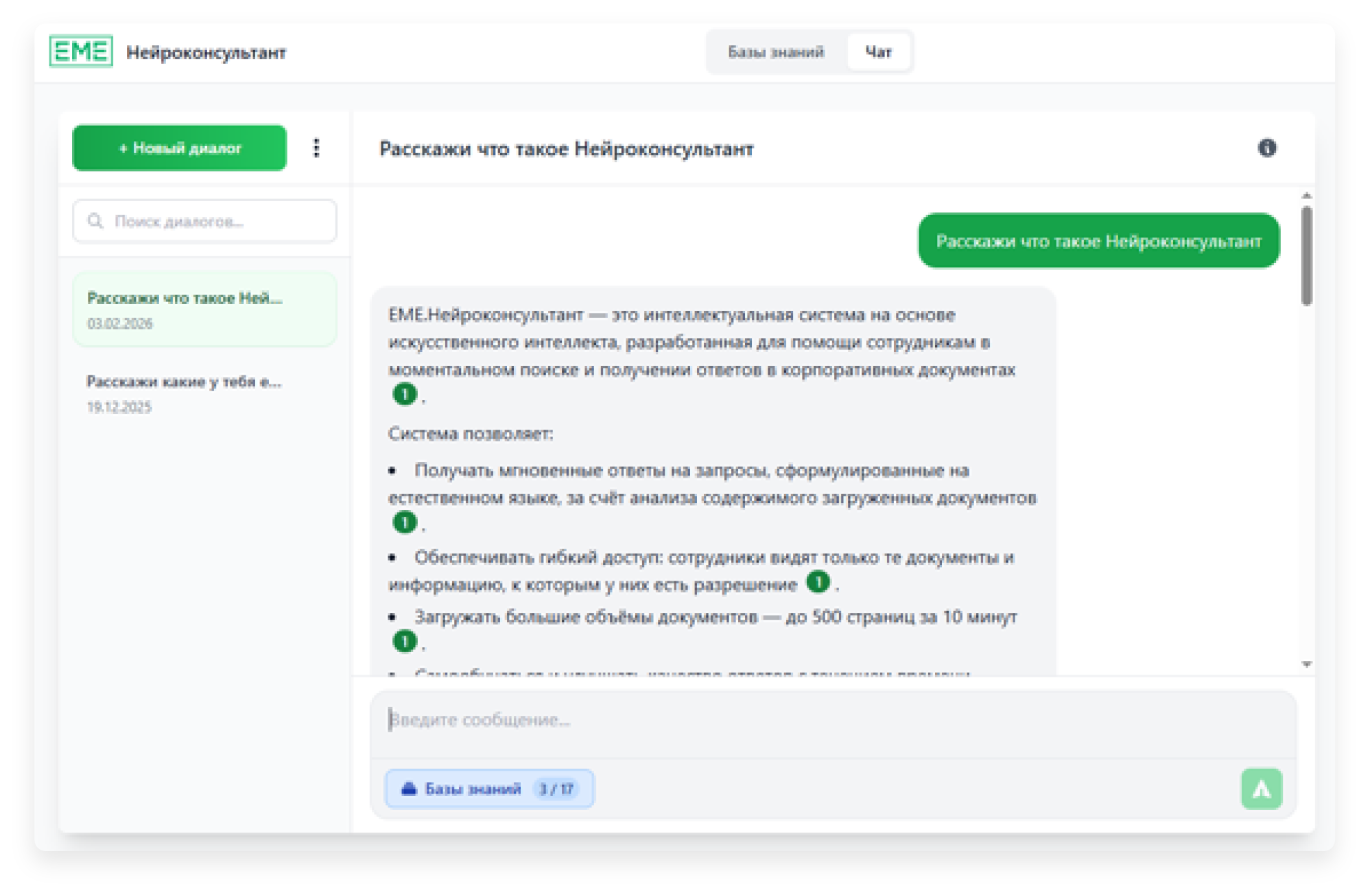Open citation 1 after the 'загруженных документов' bullet
Screen dimensions: 1372x884
click(405, 523)
